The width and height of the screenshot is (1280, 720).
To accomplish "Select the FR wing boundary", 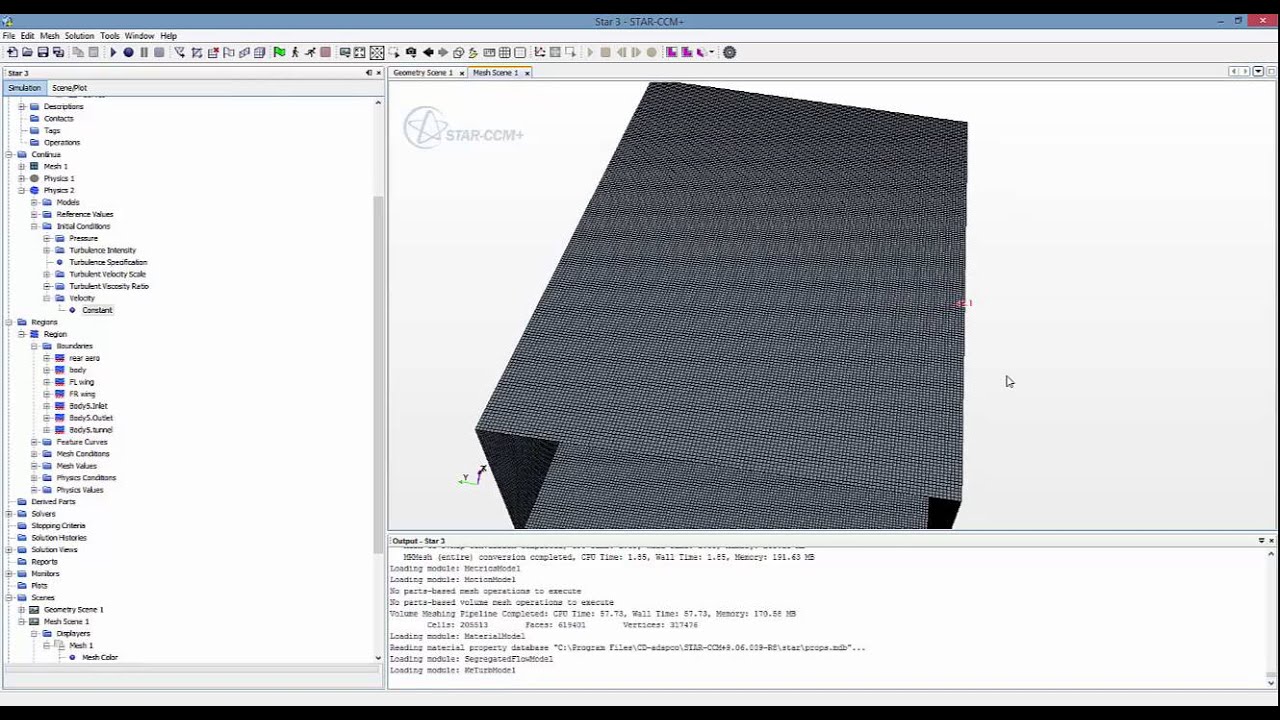I will 82,394.
